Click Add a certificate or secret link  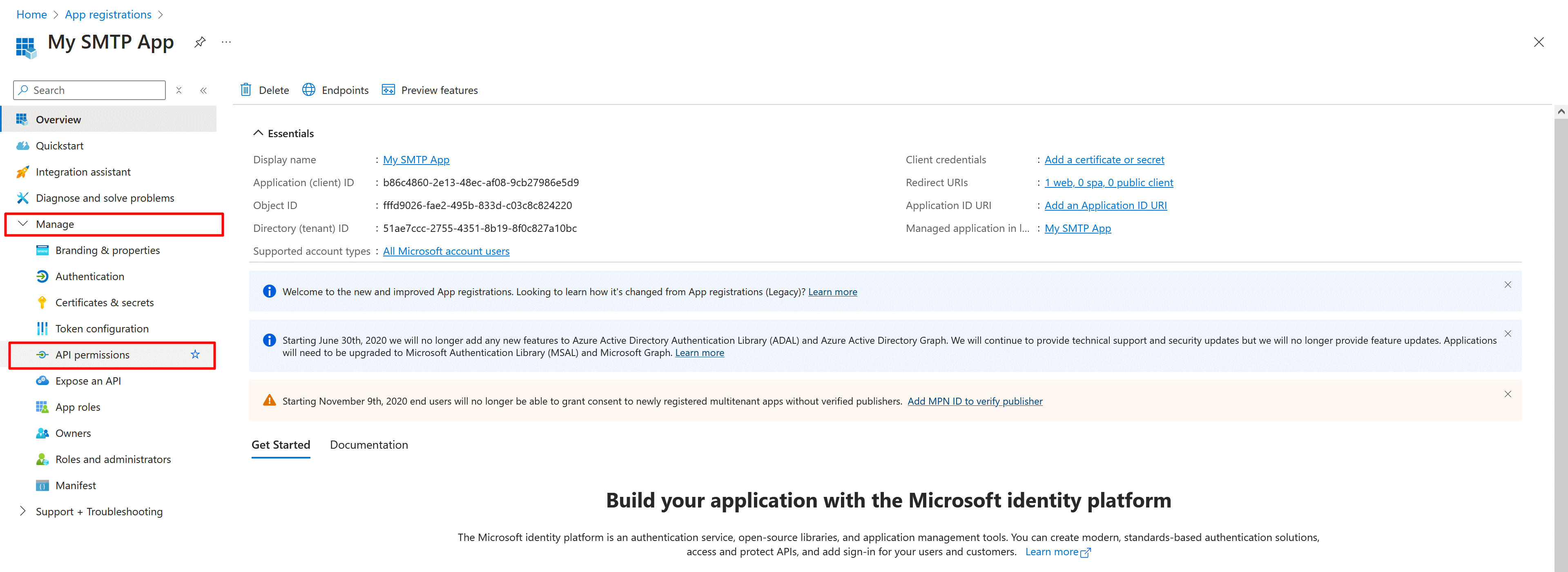click(1104, 159)
